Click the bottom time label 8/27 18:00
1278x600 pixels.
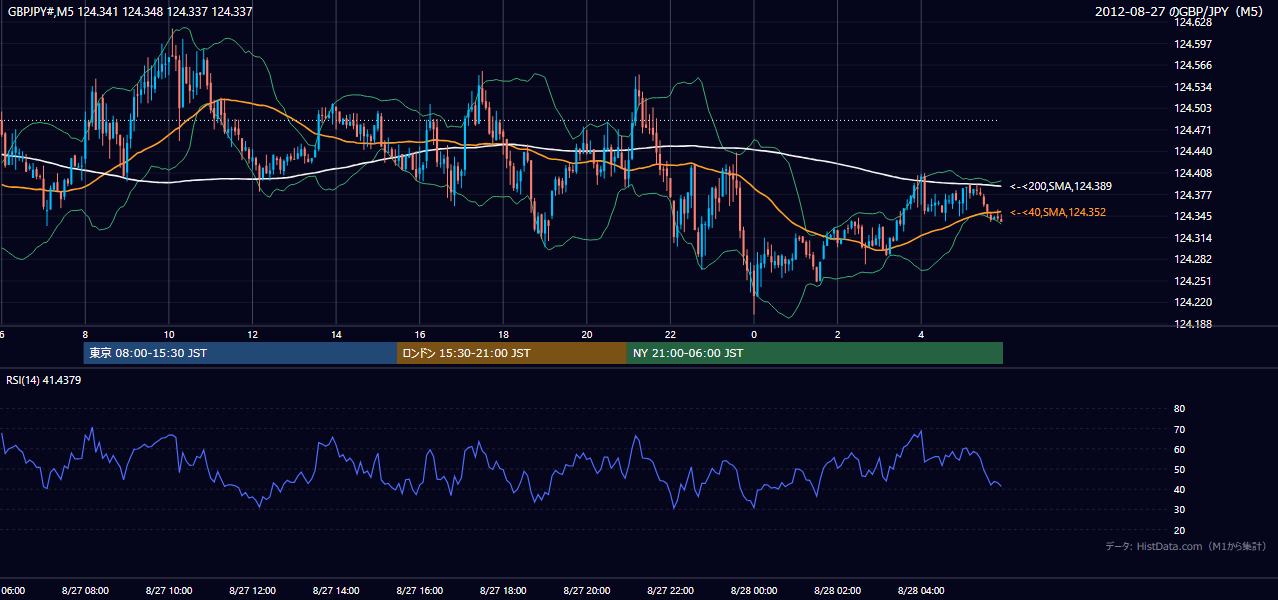click(x=503, y=591)
